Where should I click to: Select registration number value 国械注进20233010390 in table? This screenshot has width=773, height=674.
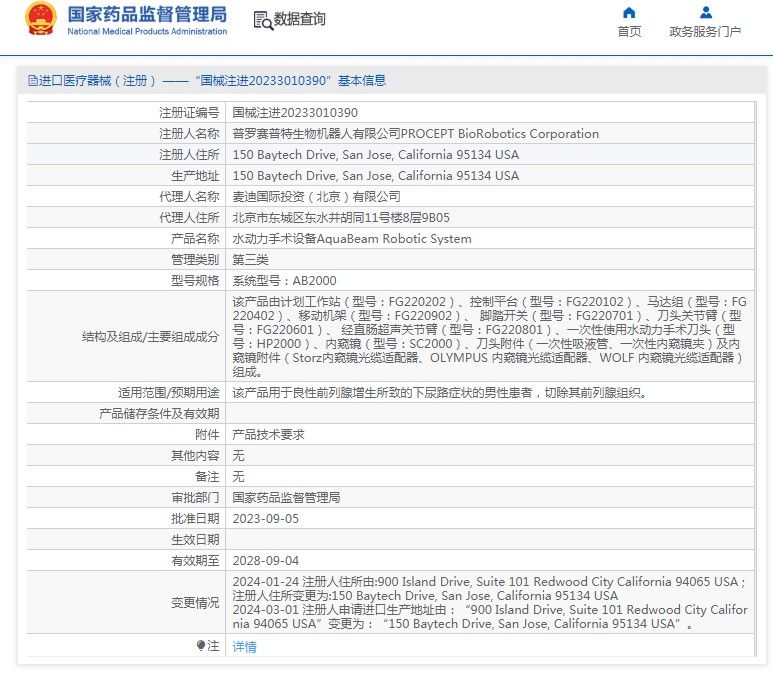(295, 112)
